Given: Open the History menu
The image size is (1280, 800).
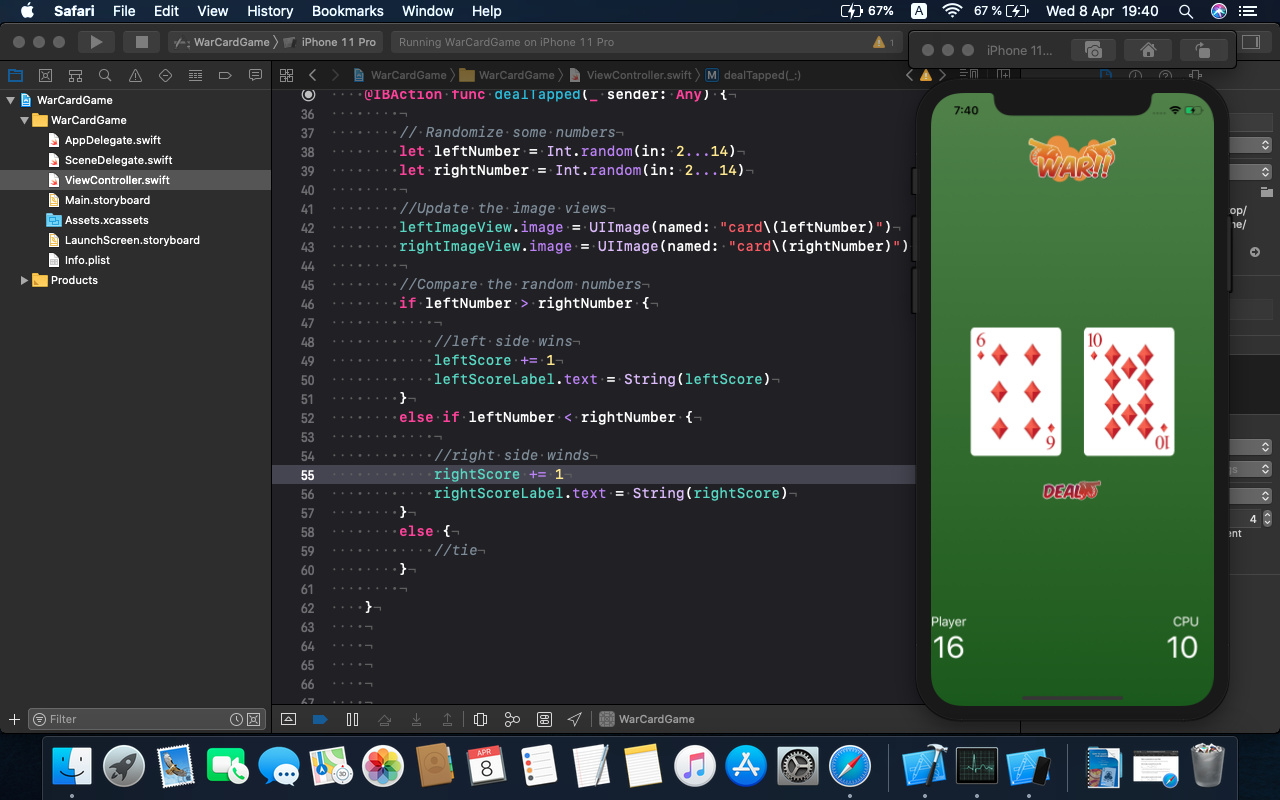Looking at the screenshot, I should [x=270, y=11].
